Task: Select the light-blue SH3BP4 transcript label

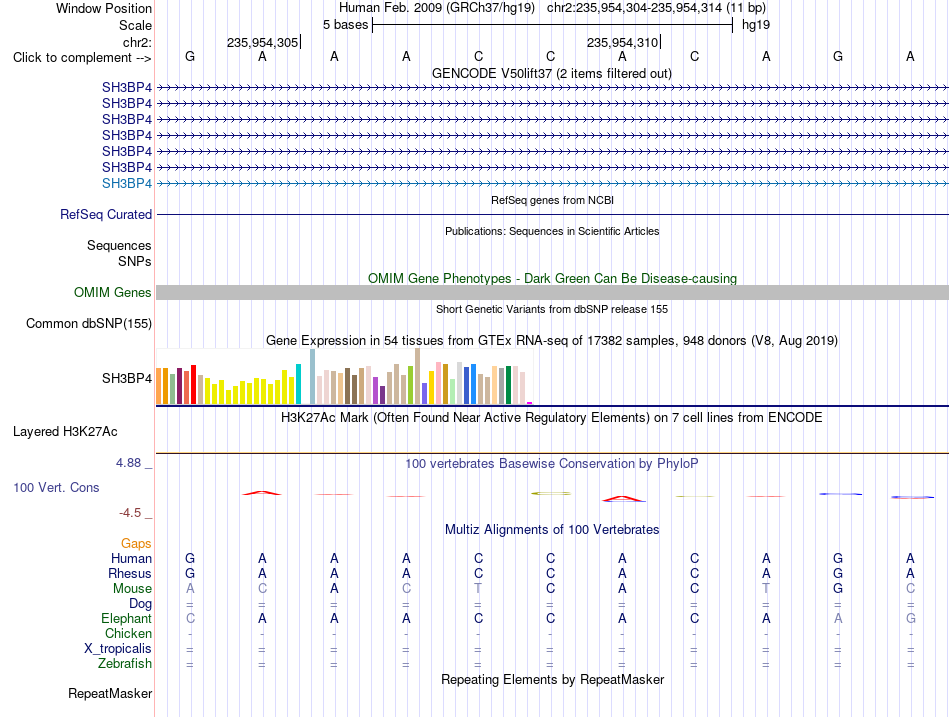Action: click(127, 184)
